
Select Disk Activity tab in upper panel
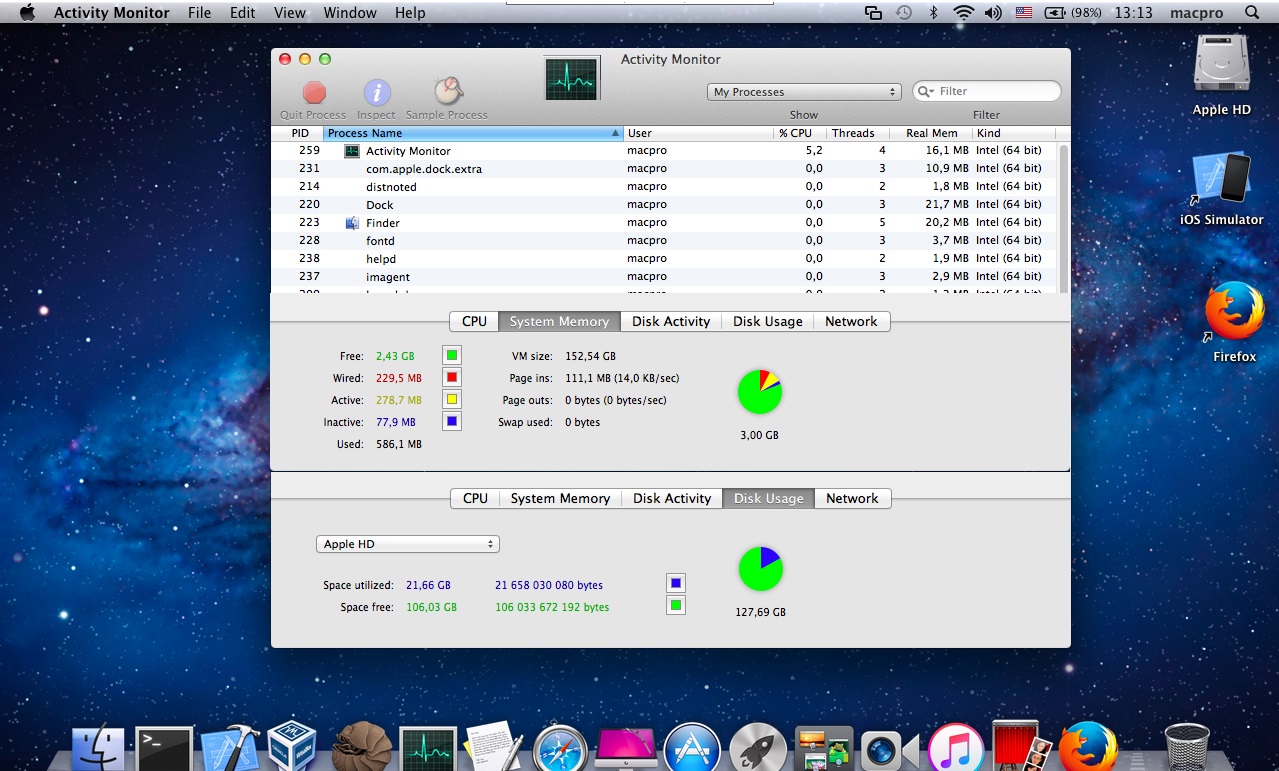(x=671, y=321)
